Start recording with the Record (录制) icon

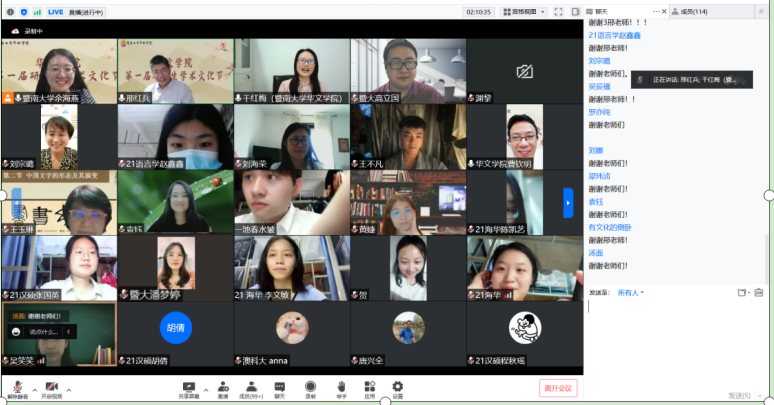pos(310,388)
